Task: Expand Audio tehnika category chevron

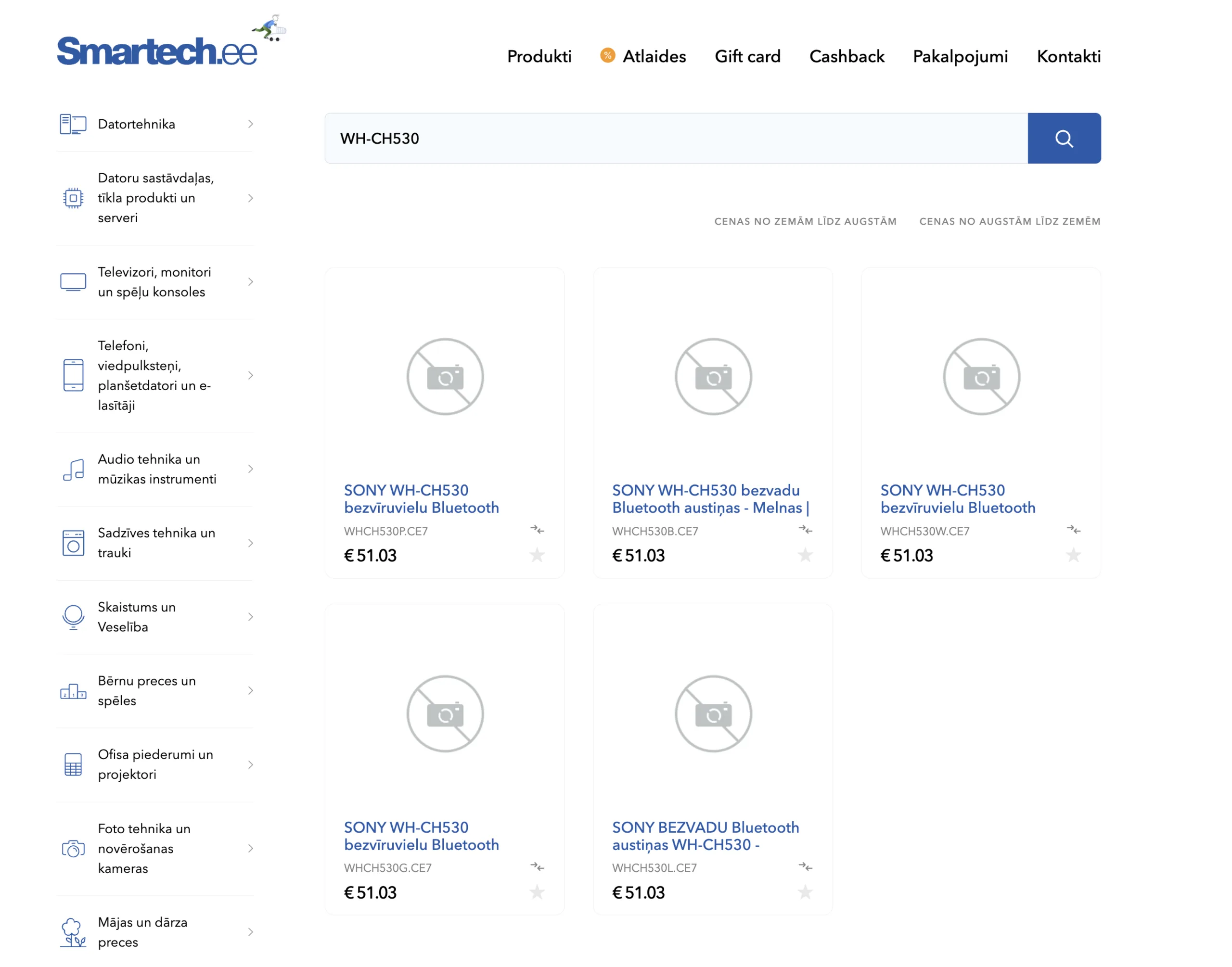Action: 250,470
